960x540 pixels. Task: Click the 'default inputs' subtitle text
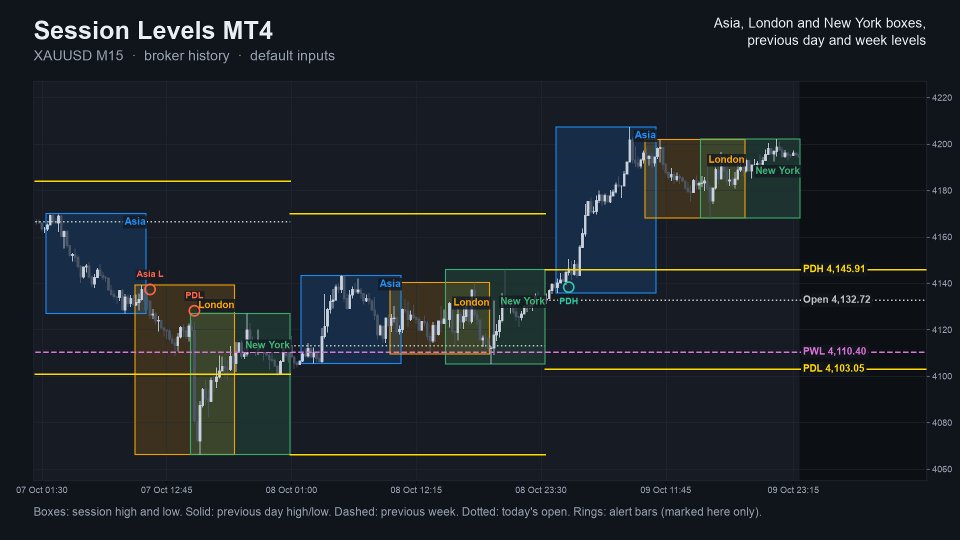pyautogui.click(x=292, y=56)
